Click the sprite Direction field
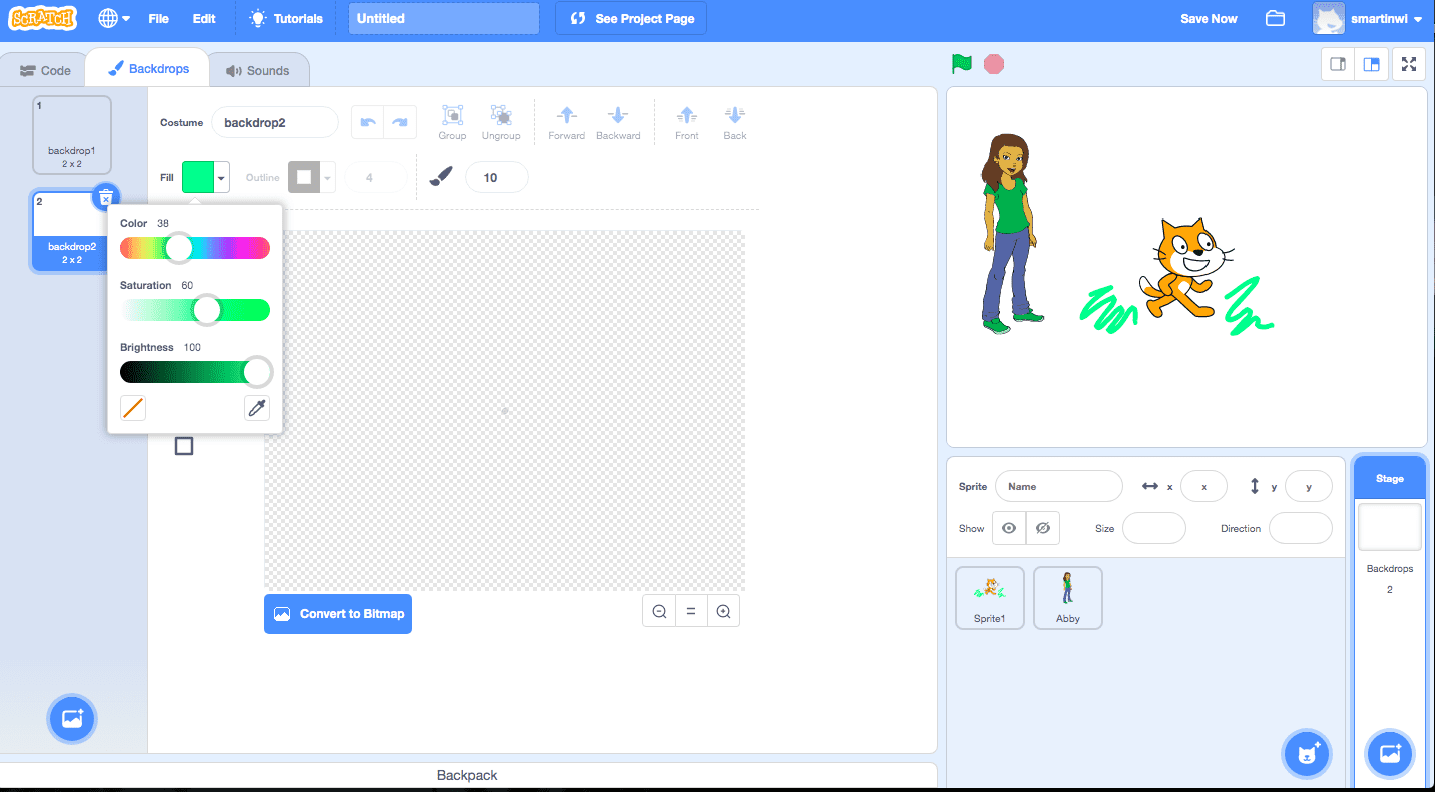 pos(1301,528)
